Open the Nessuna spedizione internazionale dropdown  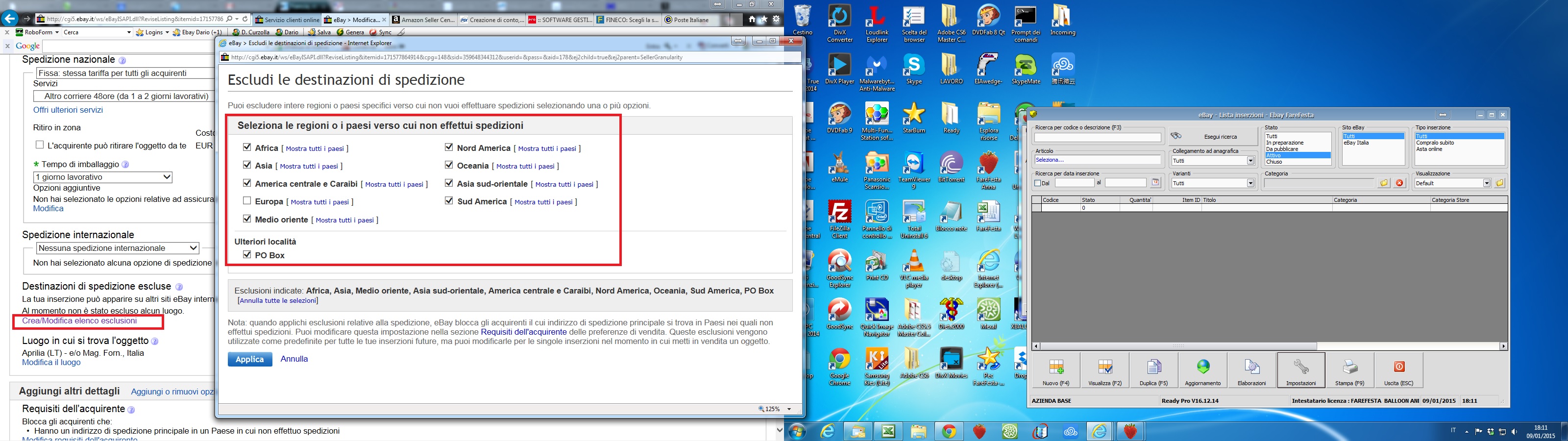point(118,248)
